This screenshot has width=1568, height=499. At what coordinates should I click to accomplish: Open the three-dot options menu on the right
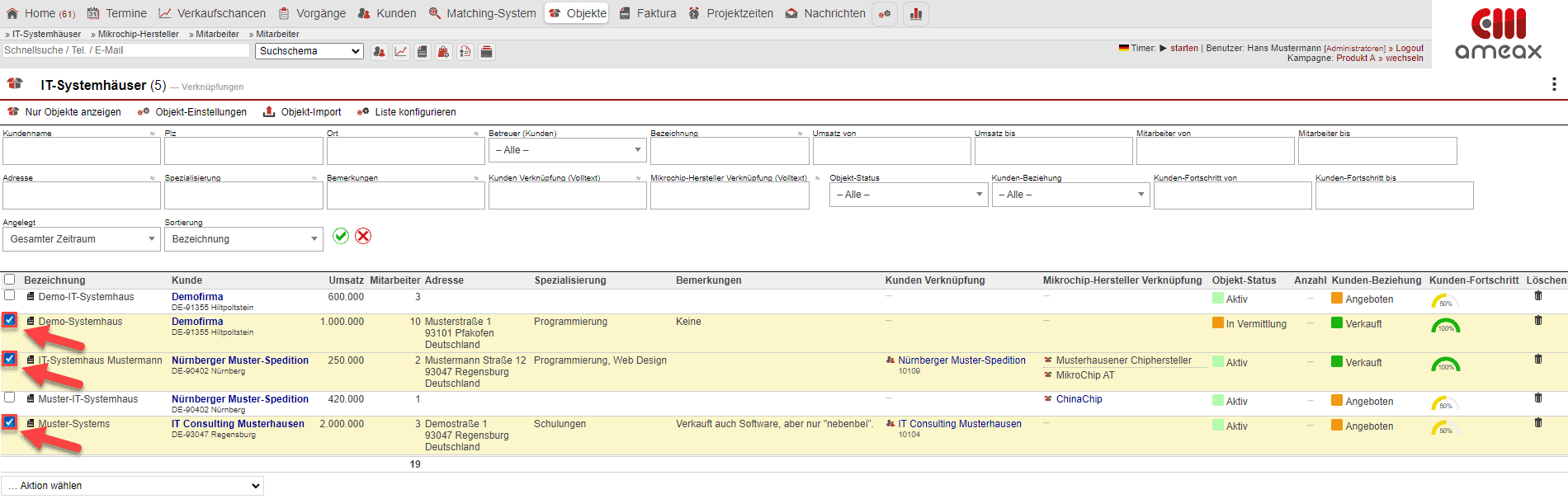click(x=1553, y=84)
